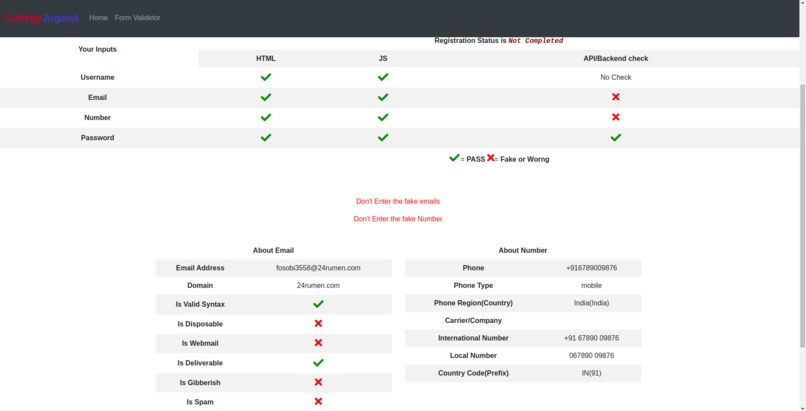The image size is (806, 411).
Task: Click the Email API/Backend red cross
Action: (x=616, y=97)
